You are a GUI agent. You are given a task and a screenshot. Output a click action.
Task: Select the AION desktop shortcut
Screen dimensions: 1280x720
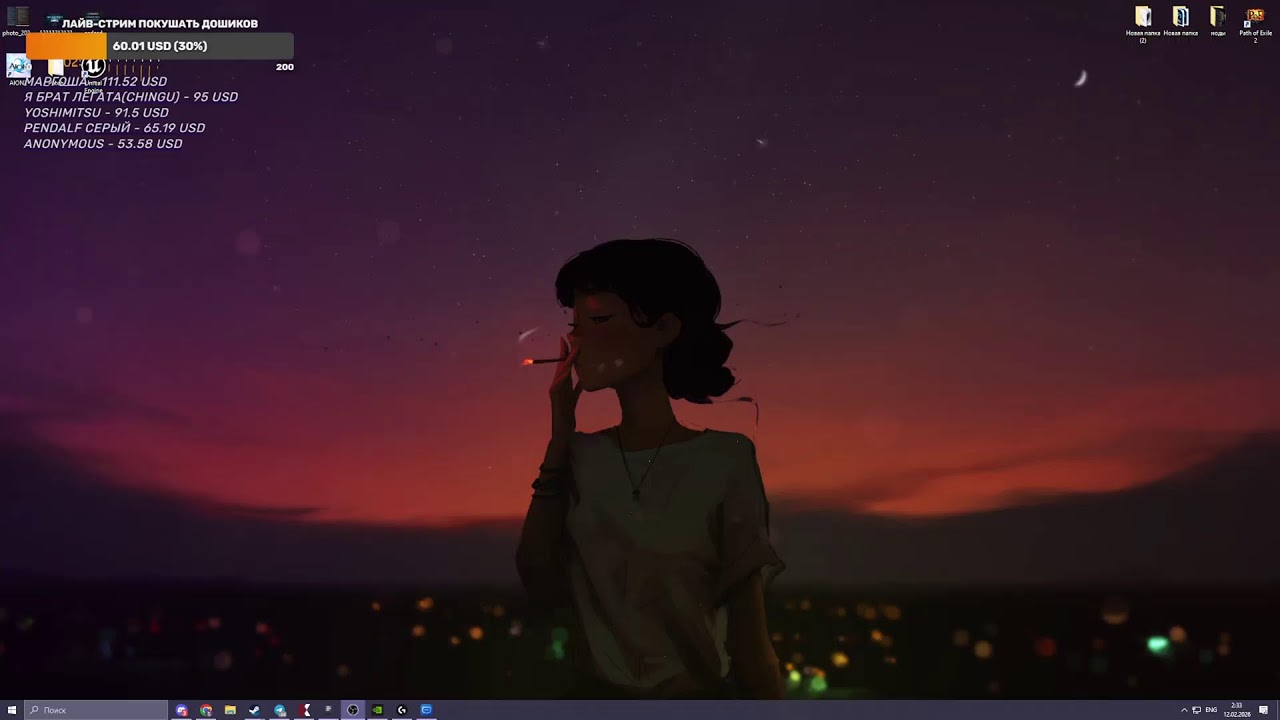[x=17, y=70]
